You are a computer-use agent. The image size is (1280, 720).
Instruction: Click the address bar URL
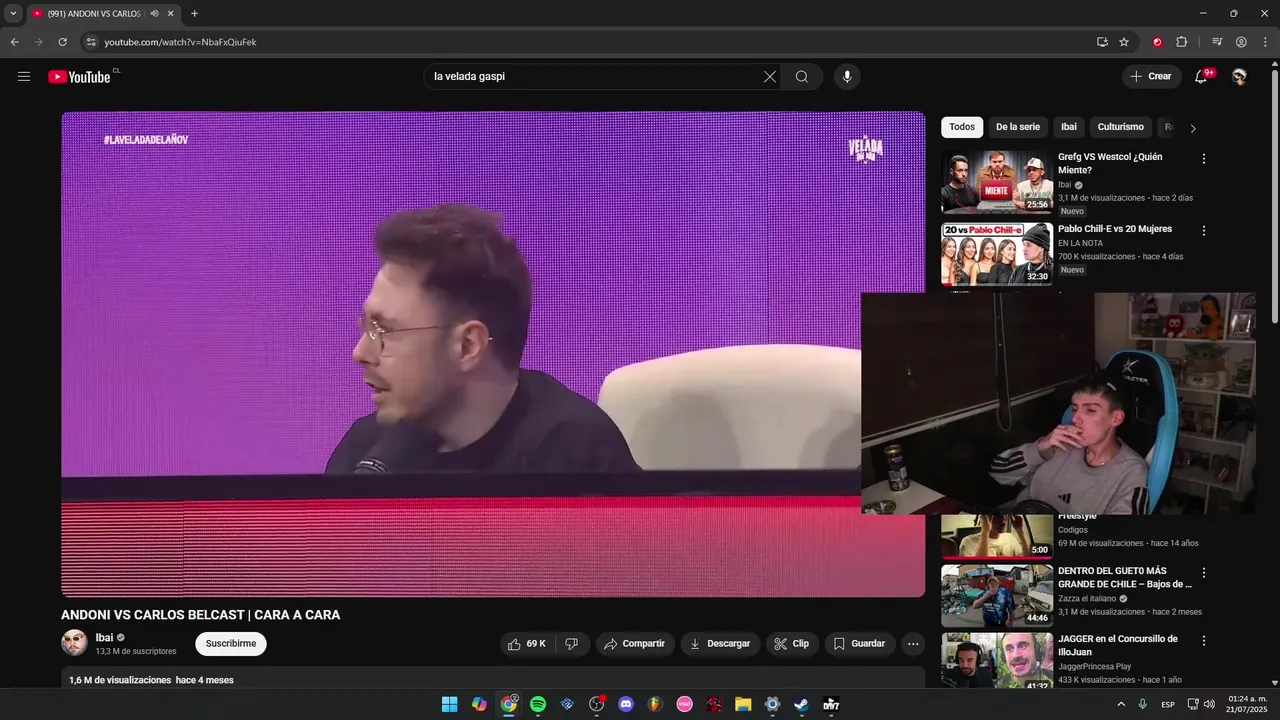tap(181, 42)
